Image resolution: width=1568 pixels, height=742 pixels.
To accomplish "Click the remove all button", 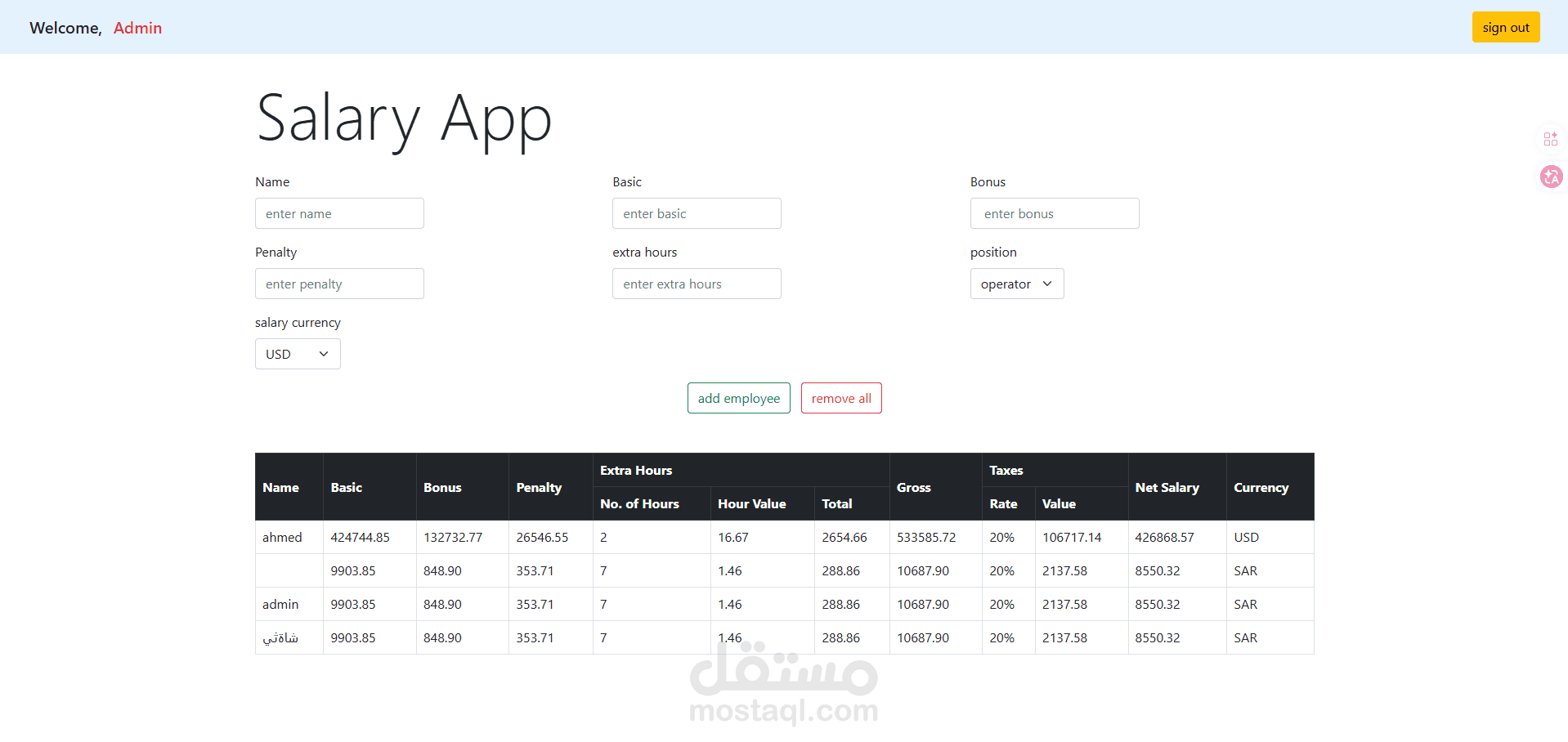I will tap(841, 398).
